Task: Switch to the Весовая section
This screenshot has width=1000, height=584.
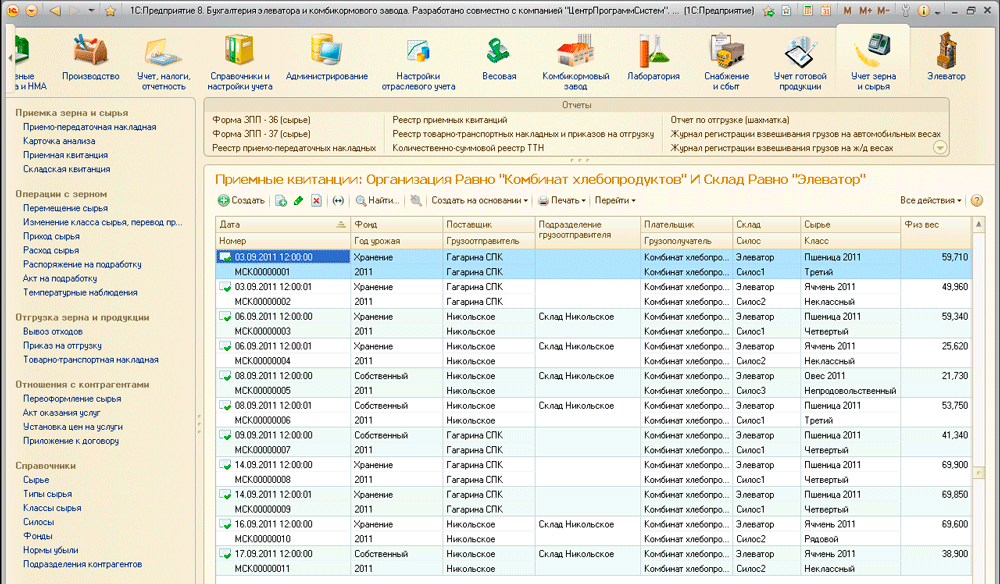Action: click(x=499, y=59)
